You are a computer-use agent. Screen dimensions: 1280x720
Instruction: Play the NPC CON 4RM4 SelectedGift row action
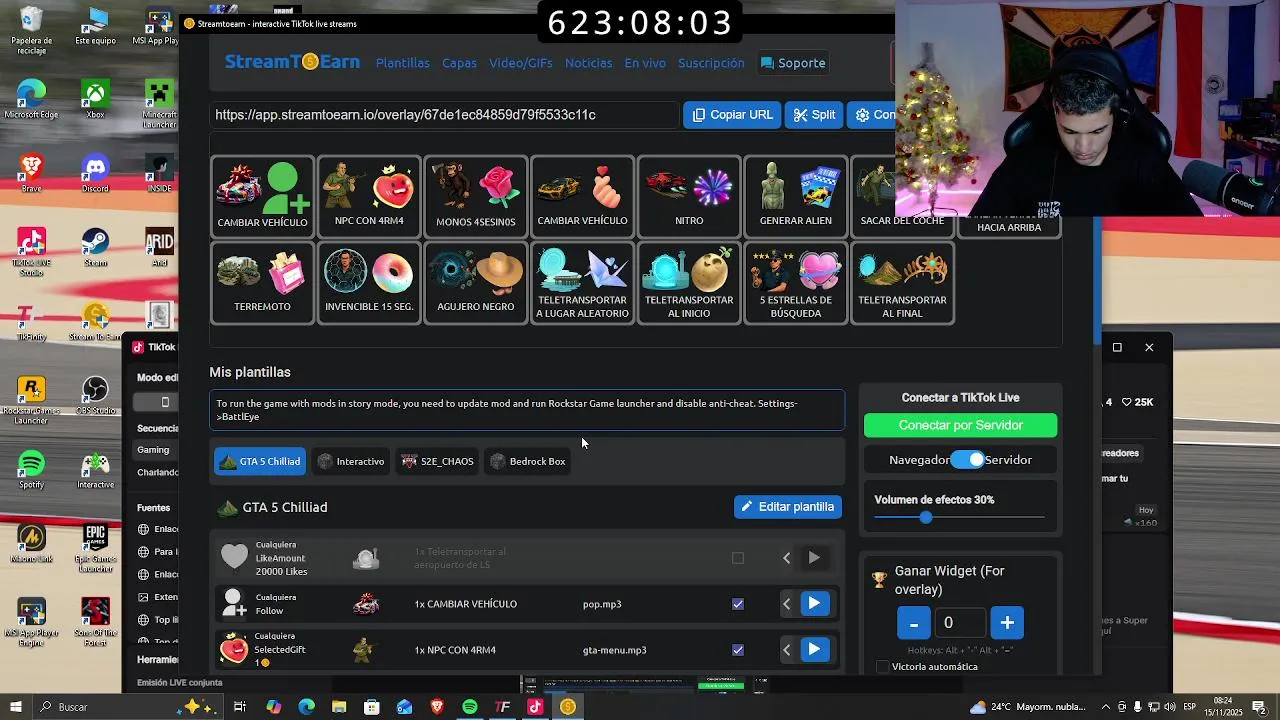coord(814,650)
